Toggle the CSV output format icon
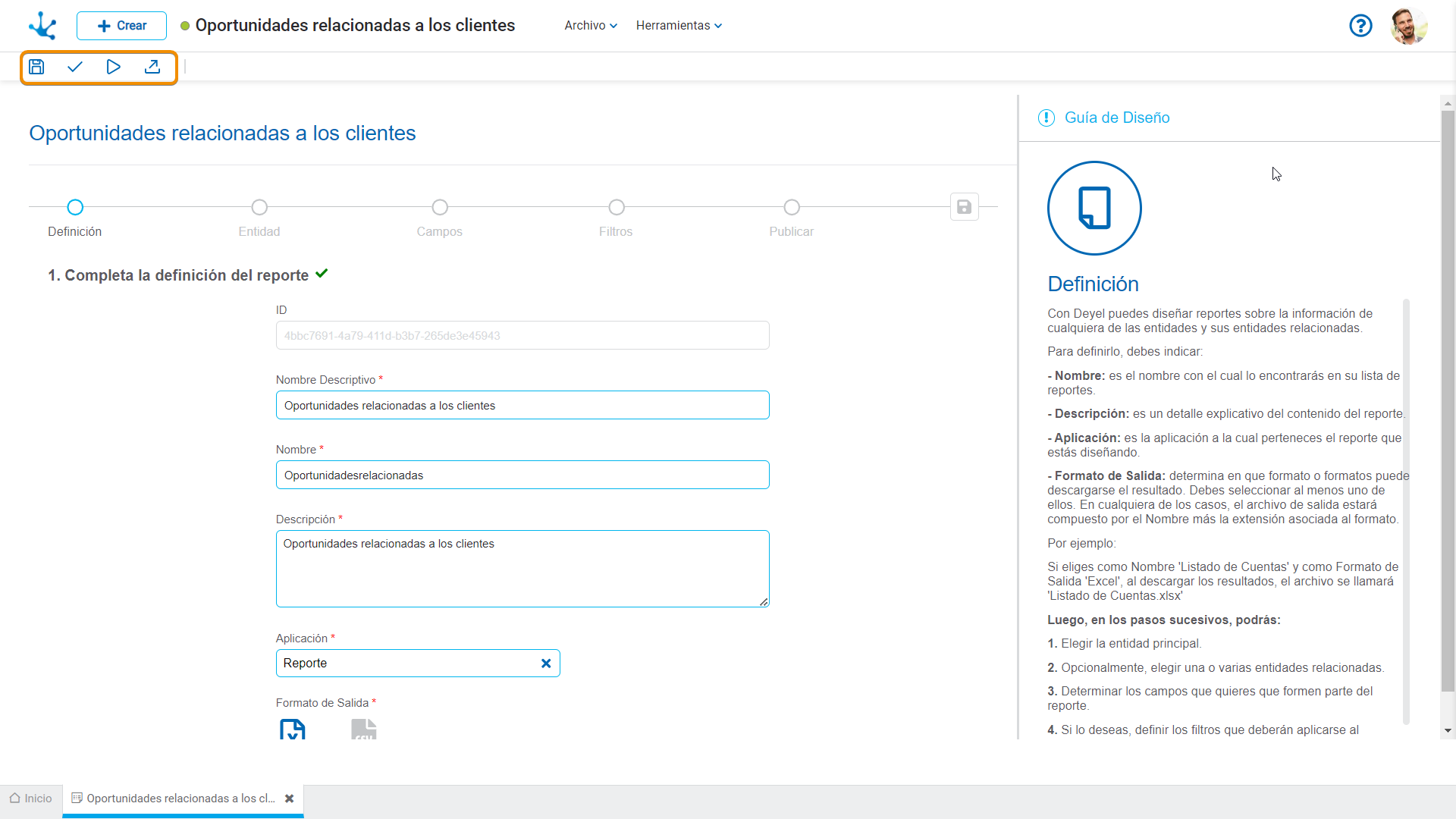Viewport: 1456px width, 819px height. pos(363,730)
